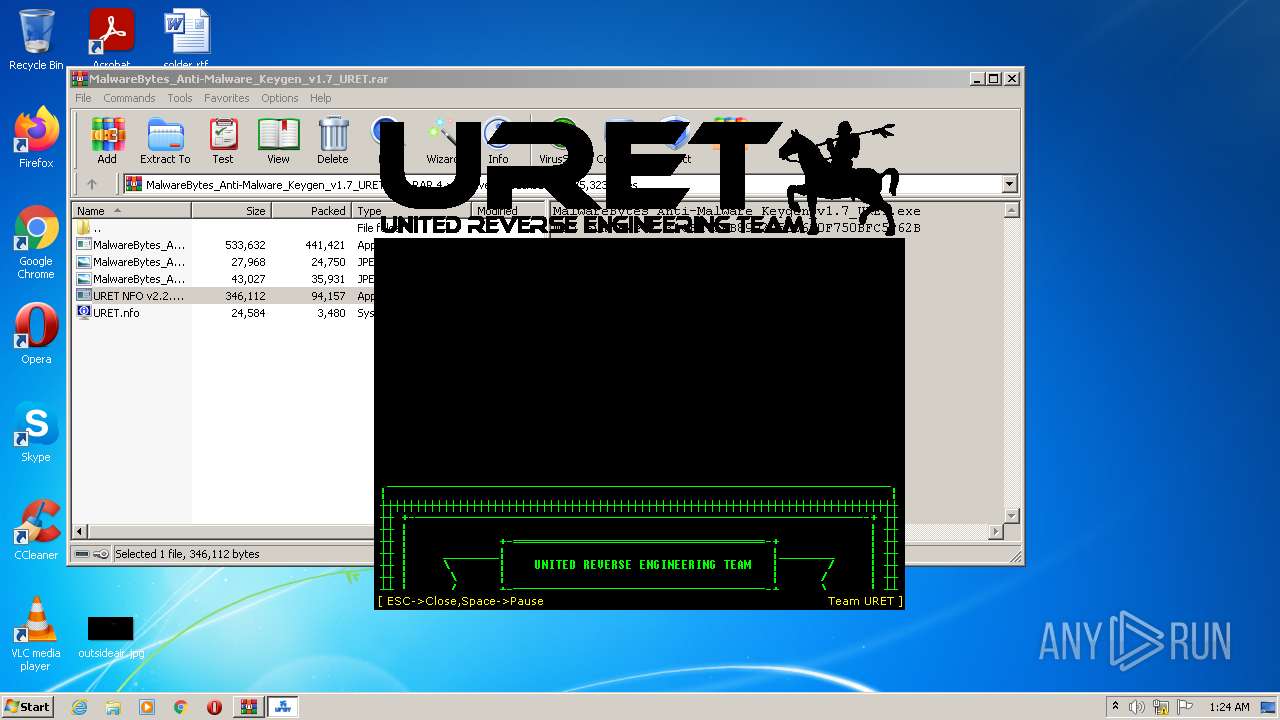
Task: Select the URET.nfo file row
Action: 223,313
